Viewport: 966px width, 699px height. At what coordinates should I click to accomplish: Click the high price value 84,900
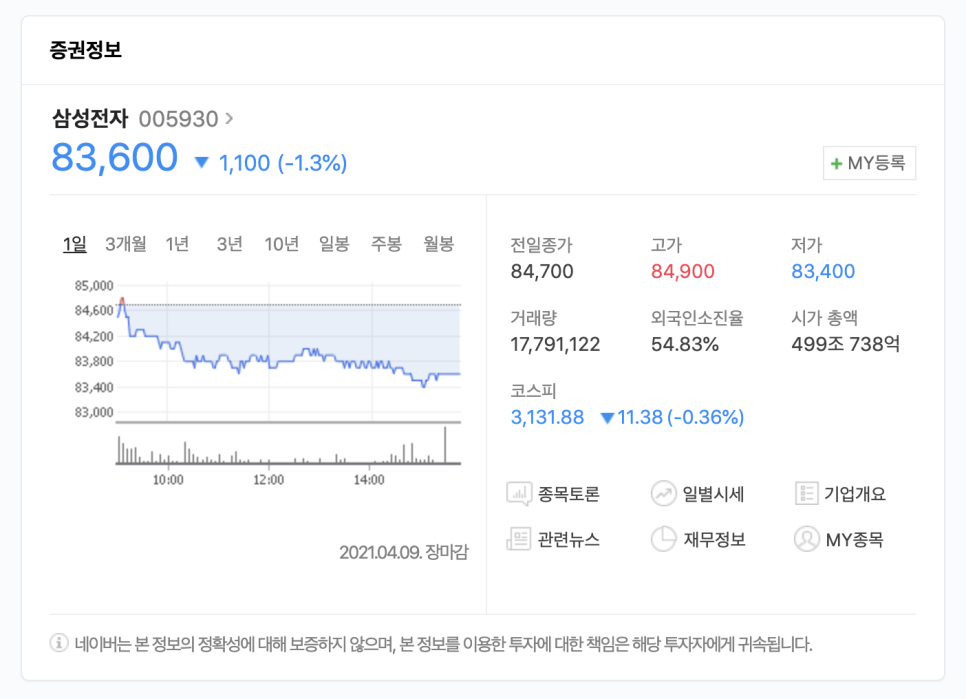click(683, 272)
